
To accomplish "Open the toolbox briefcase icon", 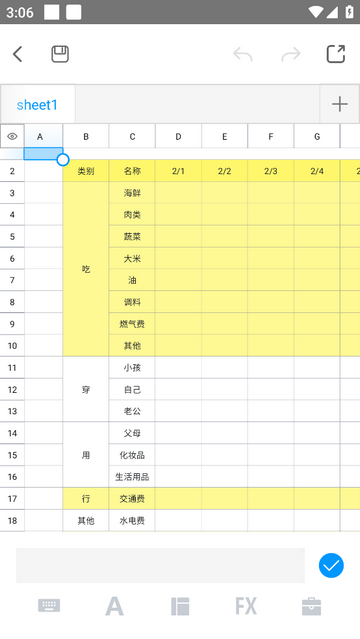I will click(311, 606).
